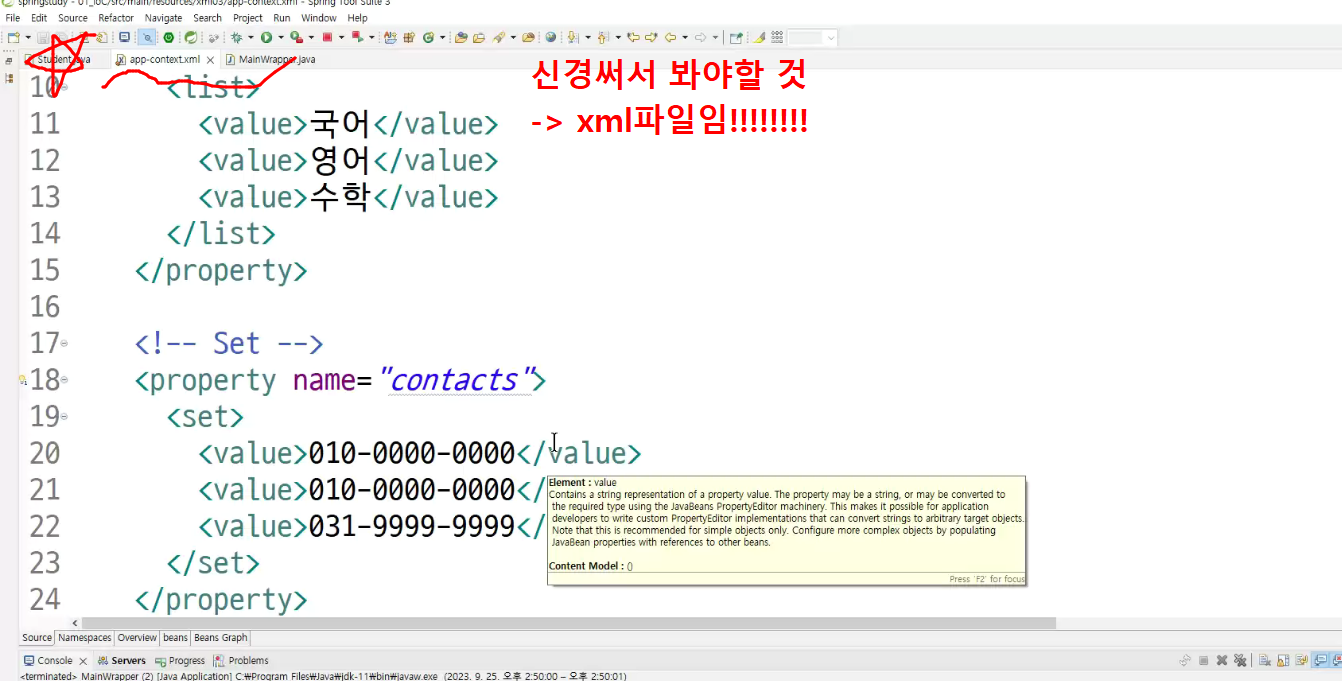Click the New Java Package icon
This screenshot has width=1342, height=681.
[408, 38]
